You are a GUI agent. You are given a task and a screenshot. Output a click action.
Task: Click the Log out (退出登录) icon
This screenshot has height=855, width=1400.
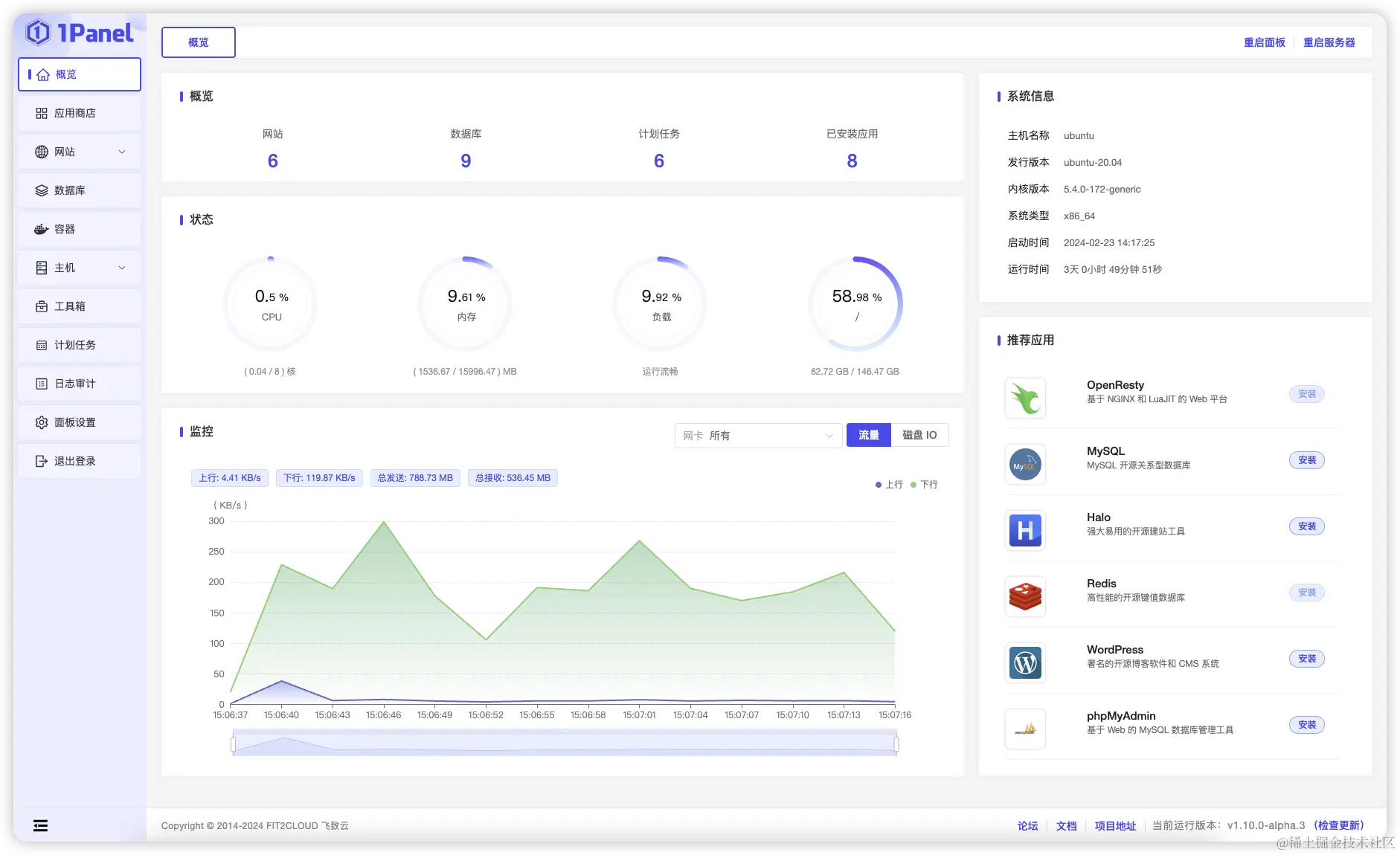point(42,461)
